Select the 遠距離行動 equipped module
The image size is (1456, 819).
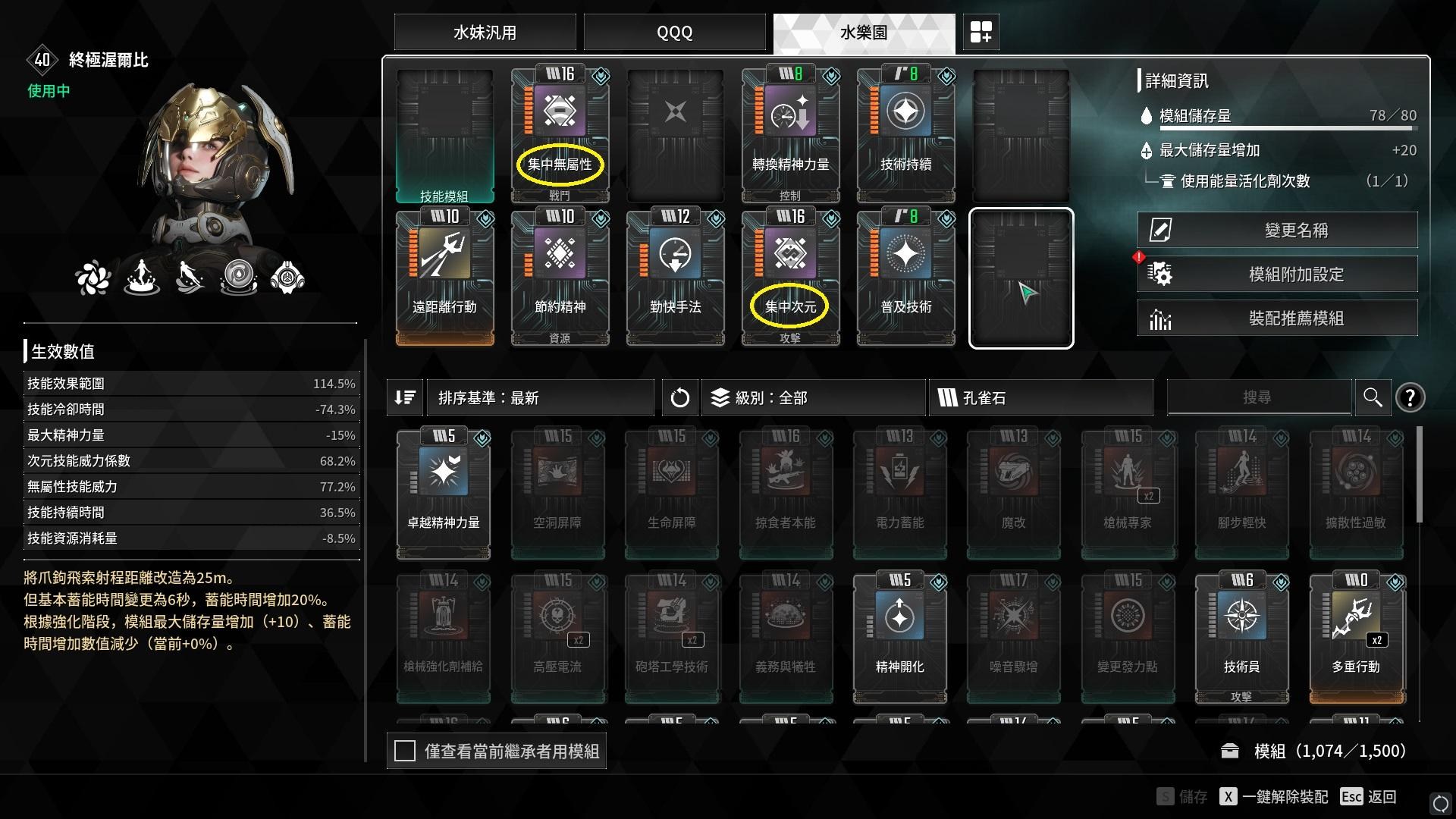444,278
